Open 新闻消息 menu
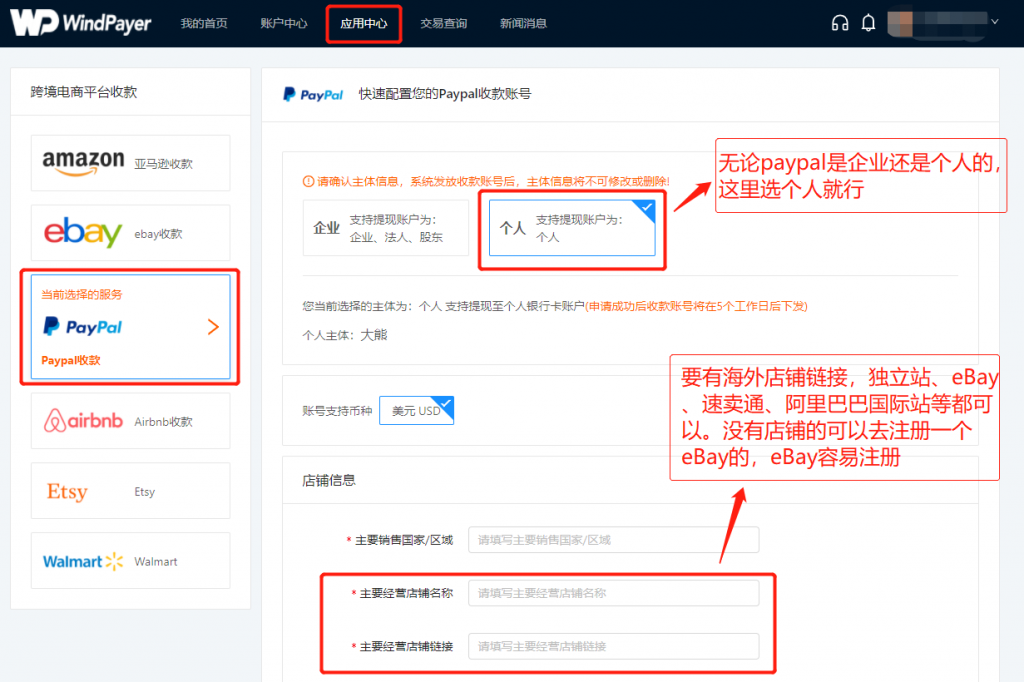This screenshot has width=1024, height=682. click(523, 24)
